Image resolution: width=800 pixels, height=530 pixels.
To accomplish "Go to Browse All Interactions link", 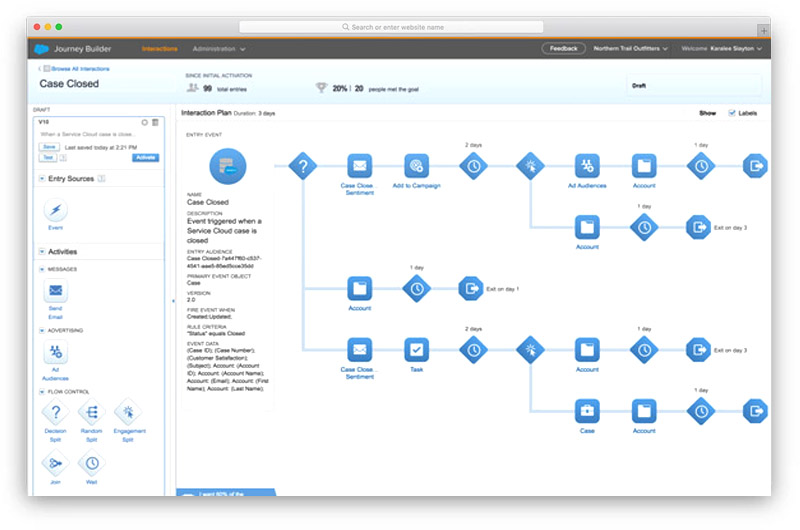I will coord(77,68).
